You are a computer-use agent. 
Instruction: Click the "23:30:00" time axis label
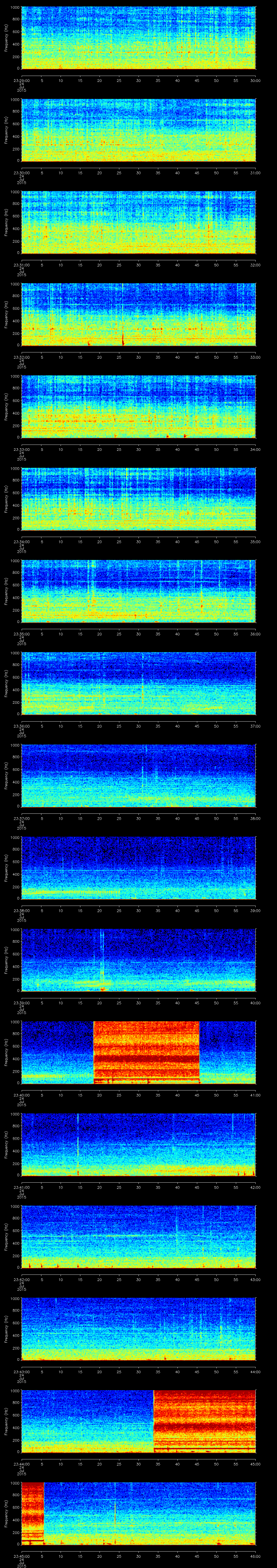tap(21, 173)
